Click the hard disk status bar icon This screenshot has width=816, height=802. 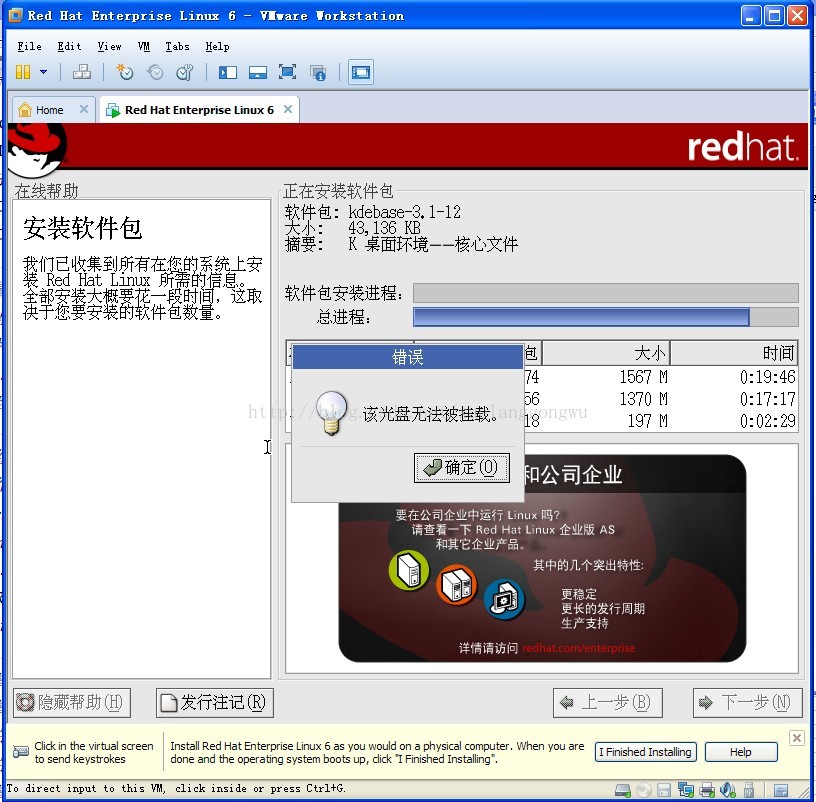tap(622, 791)
